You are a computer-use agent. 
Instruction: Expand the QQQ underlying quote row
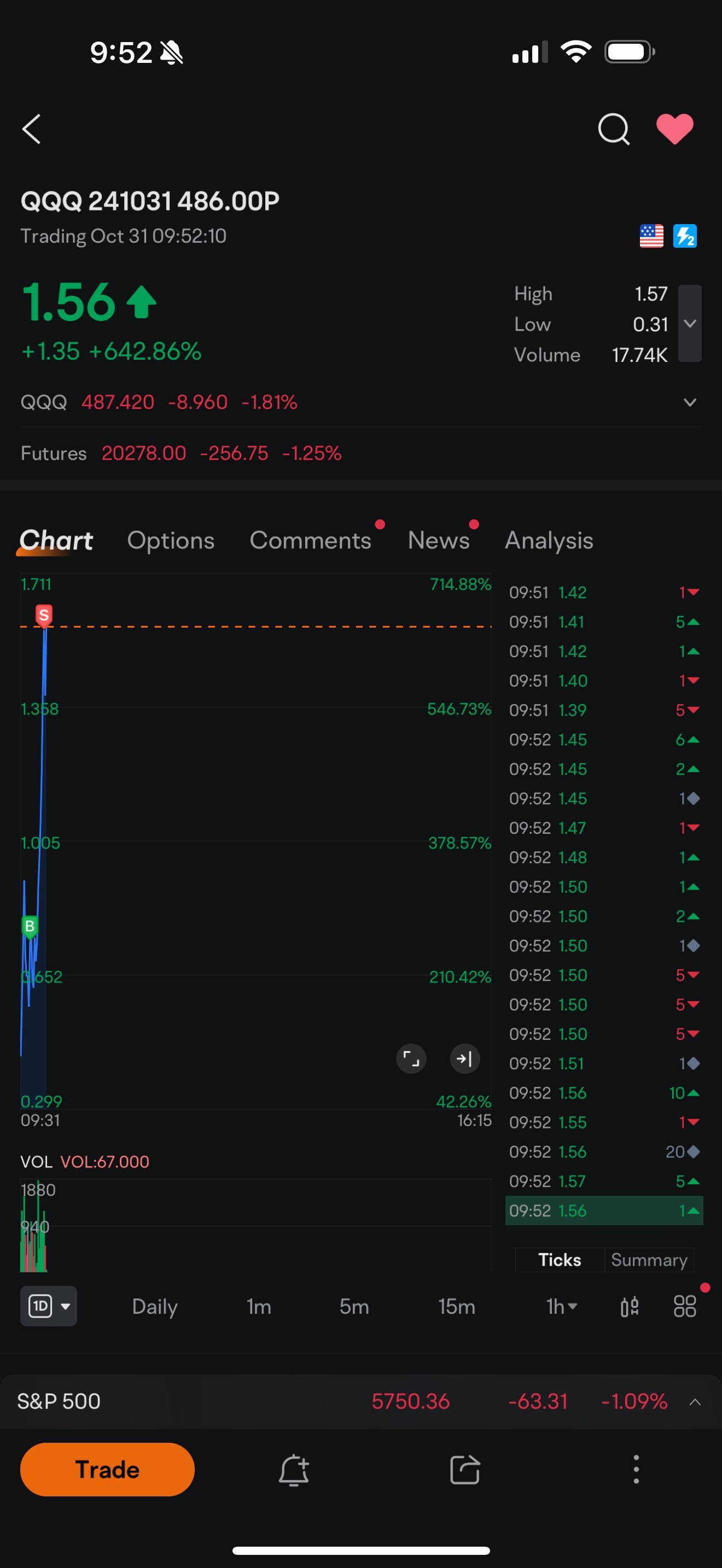361,402
